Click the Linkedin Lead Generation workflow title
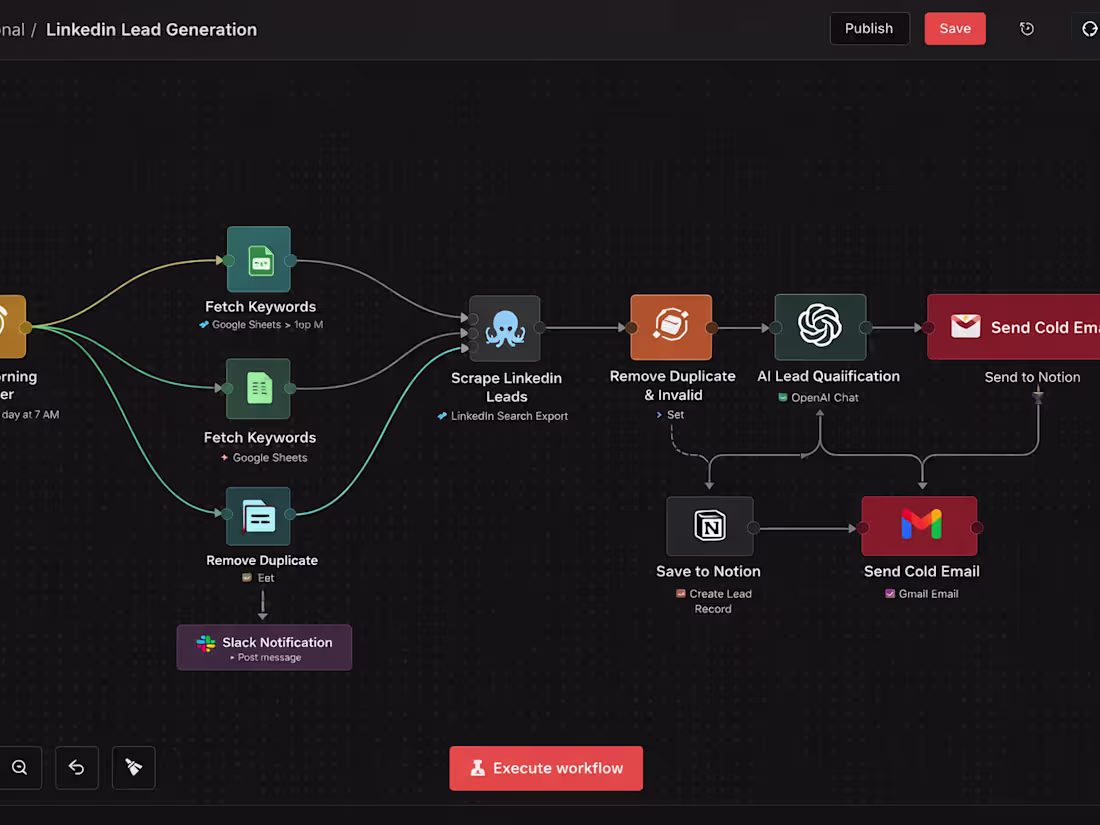Image resolution: width=1100 pixels, height=825 pixels. coord(152,29)
